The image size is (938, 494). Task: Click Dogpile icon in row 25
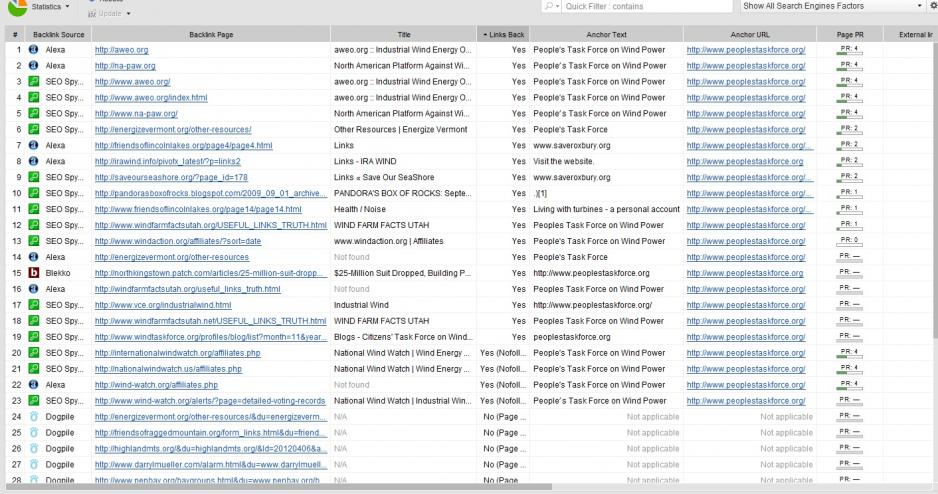click(34, 432)
